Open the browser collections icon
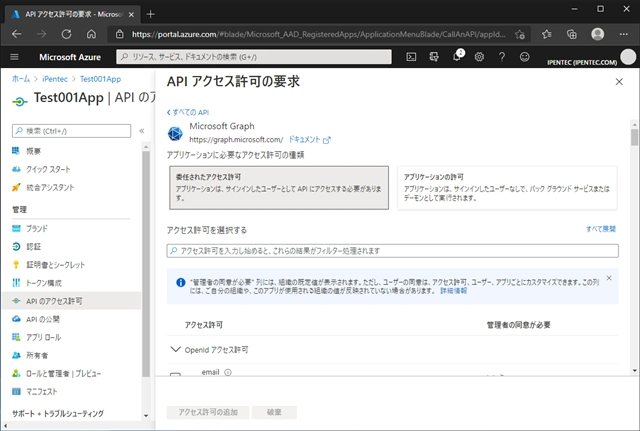The height and width of the screenshot is (431, 640). point(572,34)
